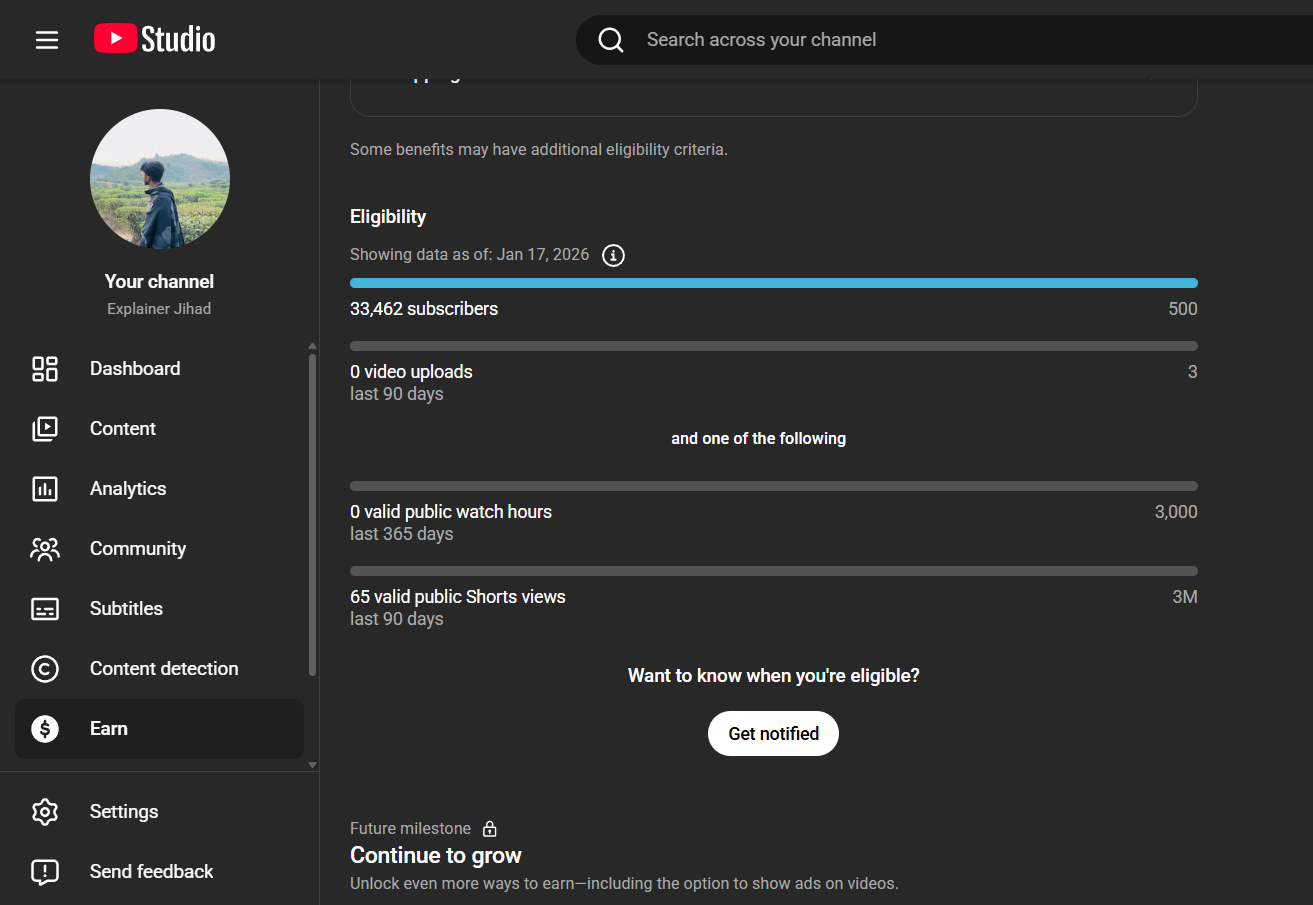Click the info icon beside data date

[x=613, y=255]
